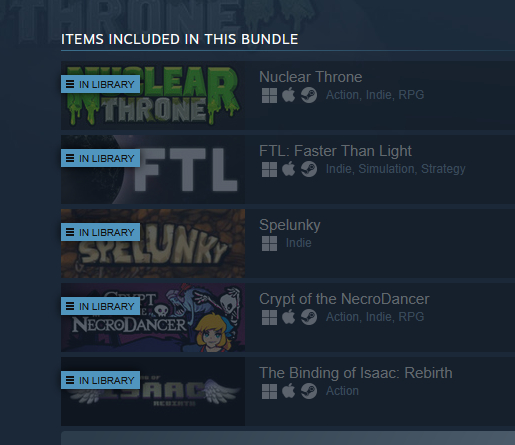This screenshot has width=515, height=445.
Task: Open the Spelunky title link
Action: [x=290, y=226]
